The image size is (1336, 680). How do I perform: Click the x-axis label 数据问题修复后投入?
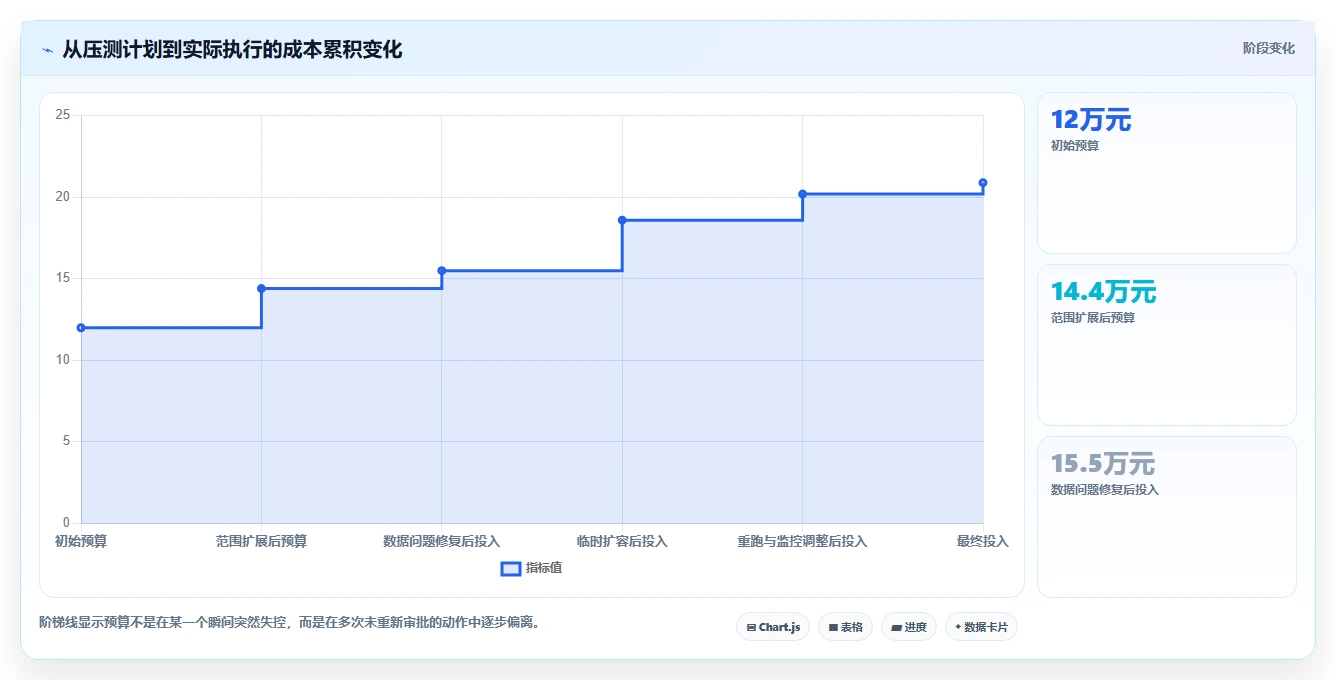442,541
